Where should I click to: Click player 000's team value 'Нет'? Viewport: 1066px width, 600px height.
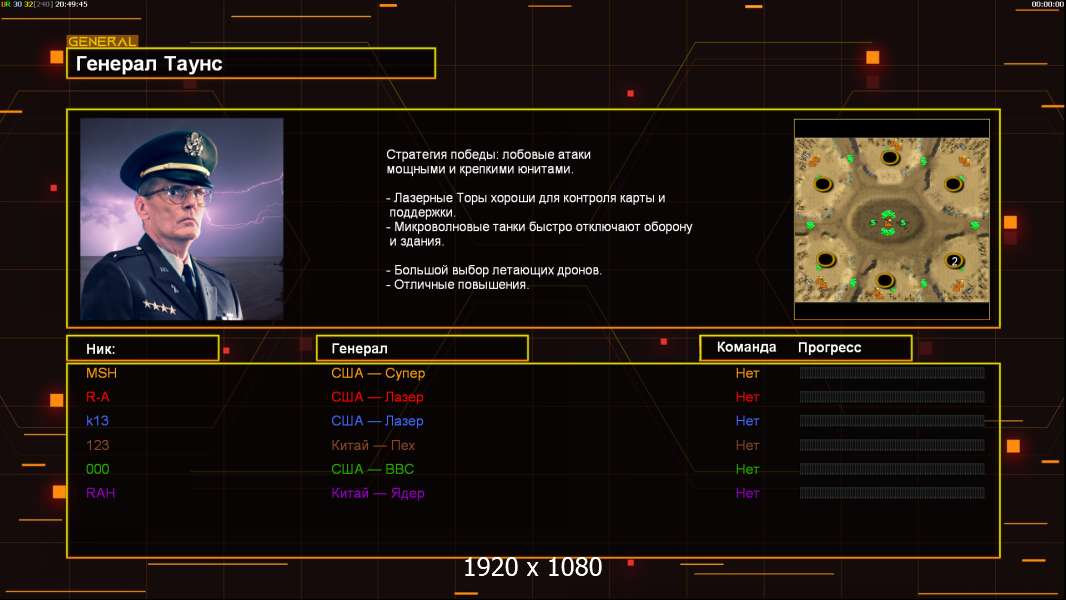tap(747, 469)
